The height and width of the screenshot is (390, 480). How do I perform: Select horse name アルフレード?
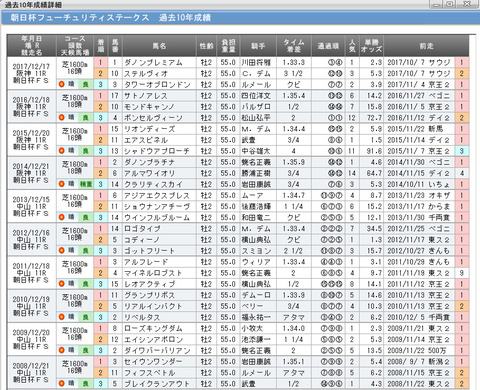[146, 262]
